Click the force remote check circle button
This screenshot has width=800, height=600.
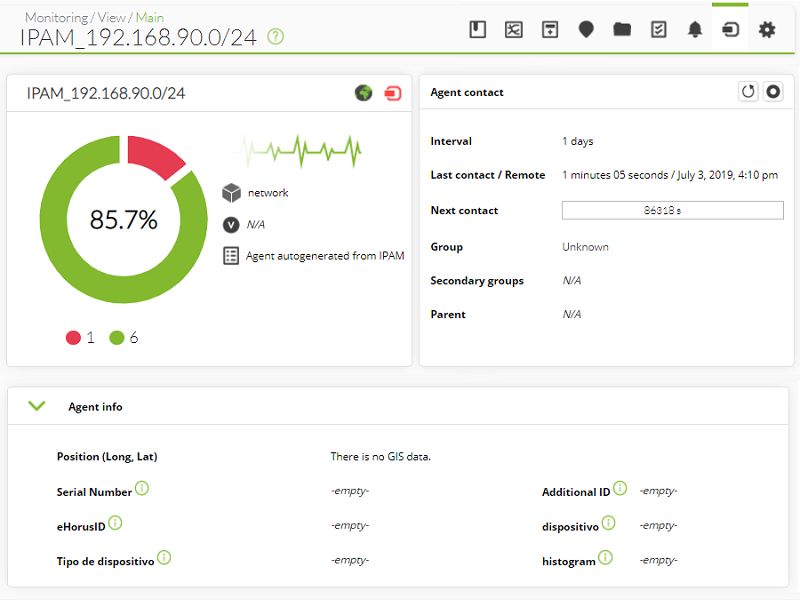[773, 92]
